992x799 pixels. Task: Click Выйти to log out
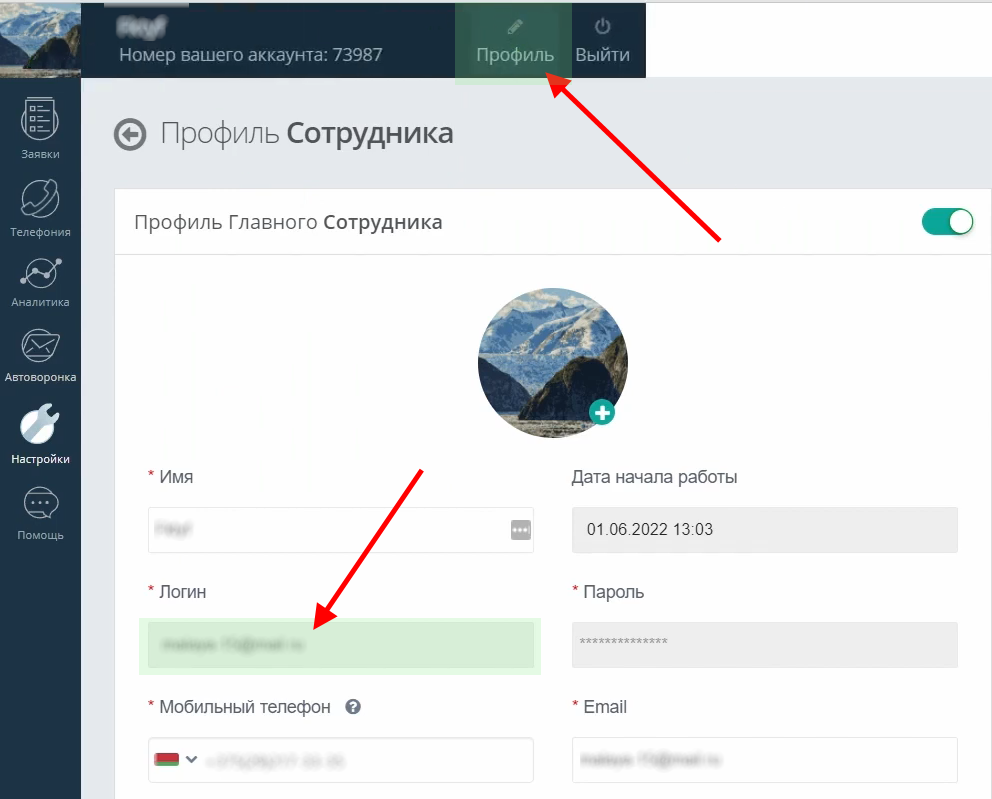(602, 42)
